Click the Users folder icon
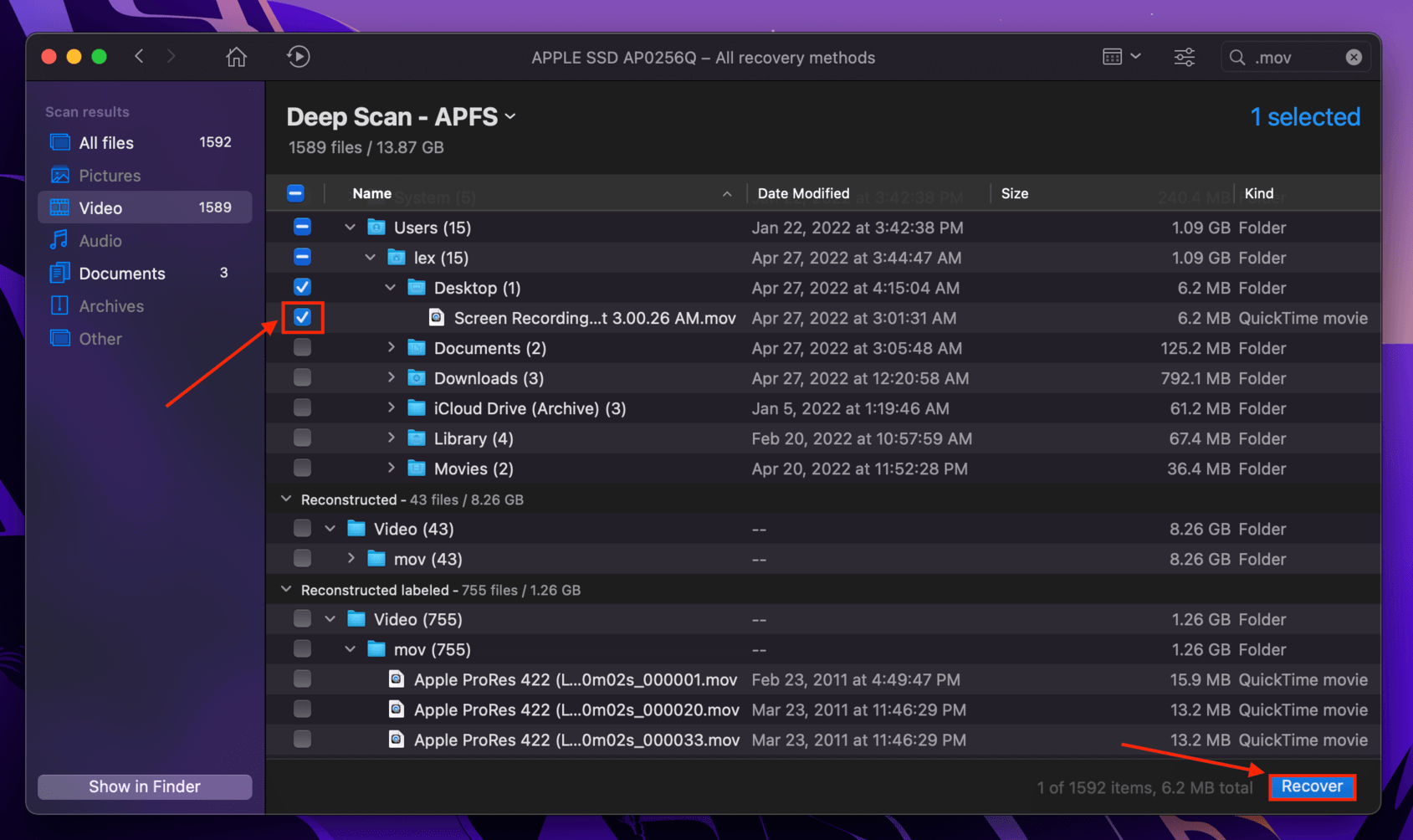This screenshot has height=840, width=1413. point(376,227)
